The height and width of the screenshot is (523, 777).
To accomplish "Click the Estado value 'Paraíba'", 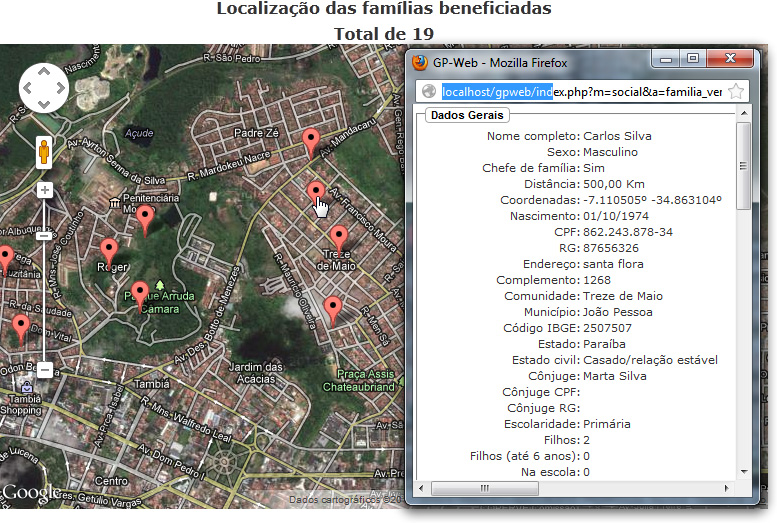I will 604,344.
